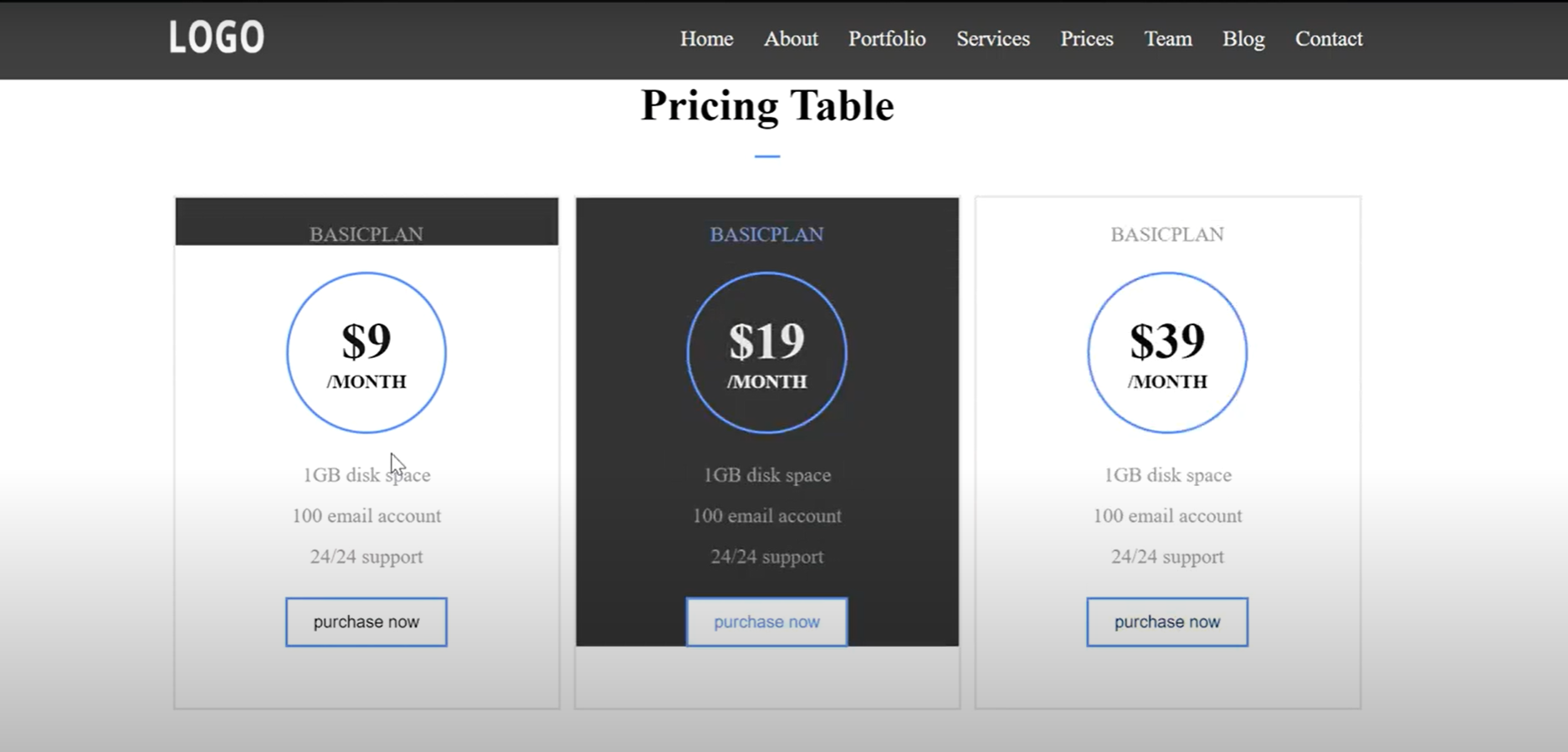Click the Pricing Table heading

tap(767, 106)
